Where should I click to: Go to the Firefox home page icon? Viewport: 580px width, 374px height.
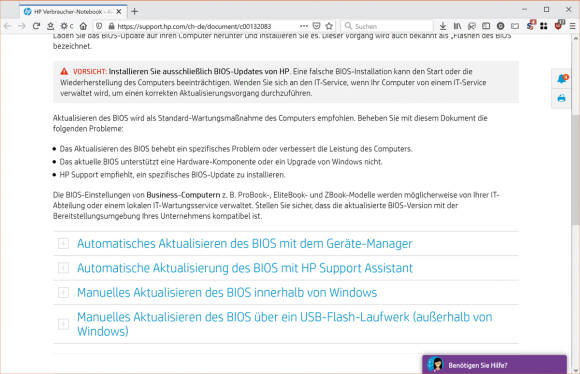[84, 26]
